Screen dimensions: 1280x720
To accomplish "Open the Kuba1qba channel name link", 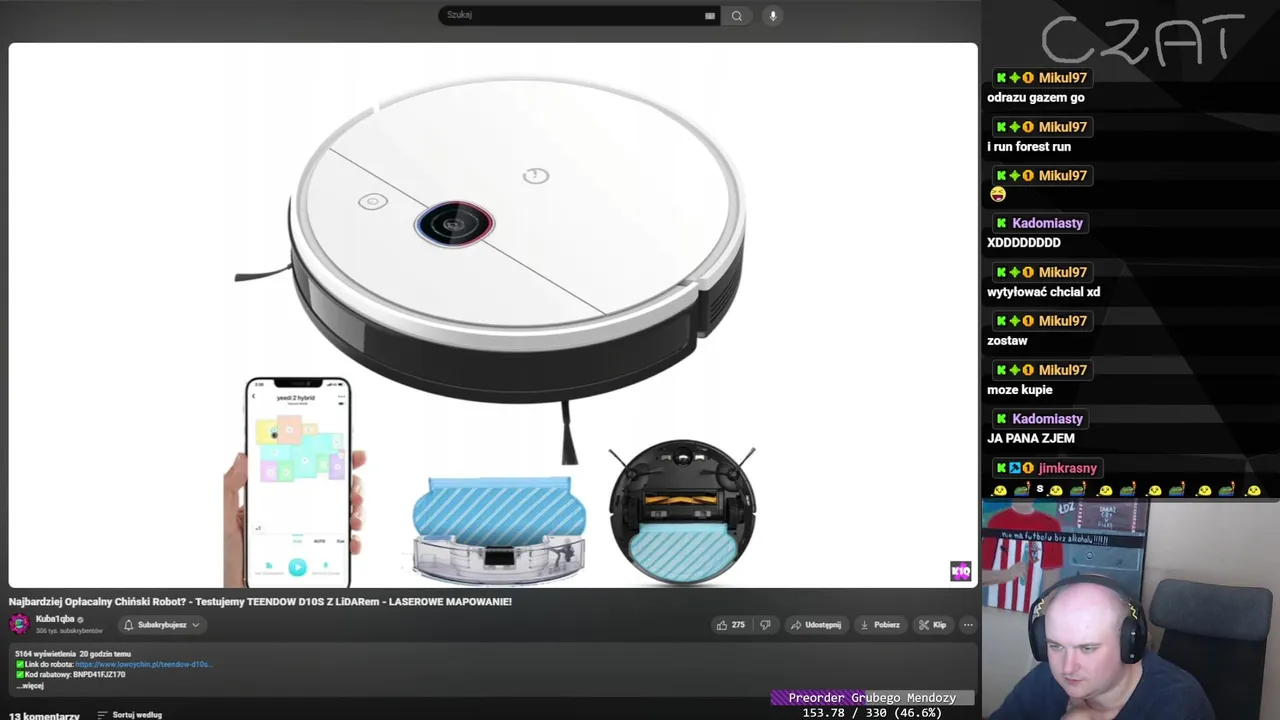I will tap(55, 619).
